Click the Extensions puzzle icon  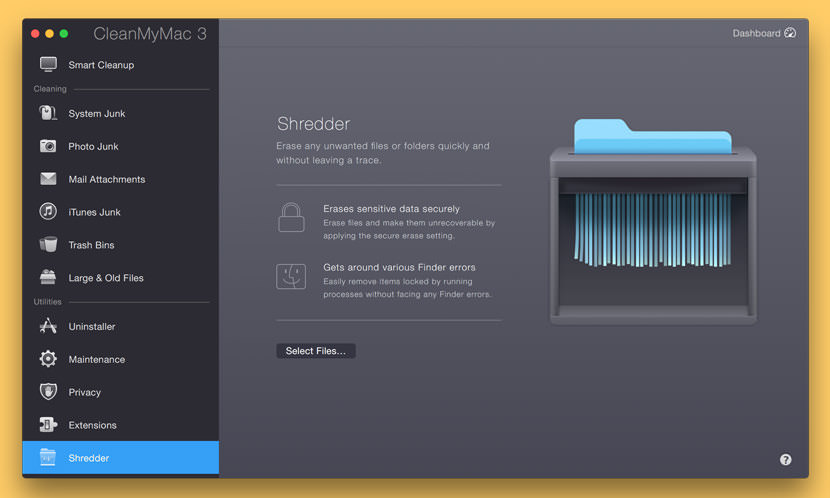[x=48, y=424]
